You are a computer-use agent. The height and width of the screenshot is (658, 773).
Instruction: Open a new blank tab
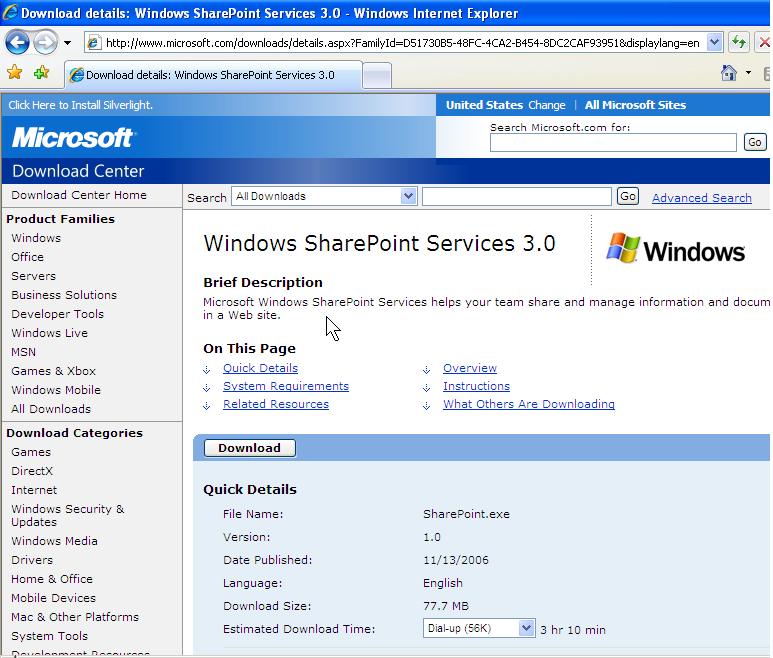(x=377, y=76)
